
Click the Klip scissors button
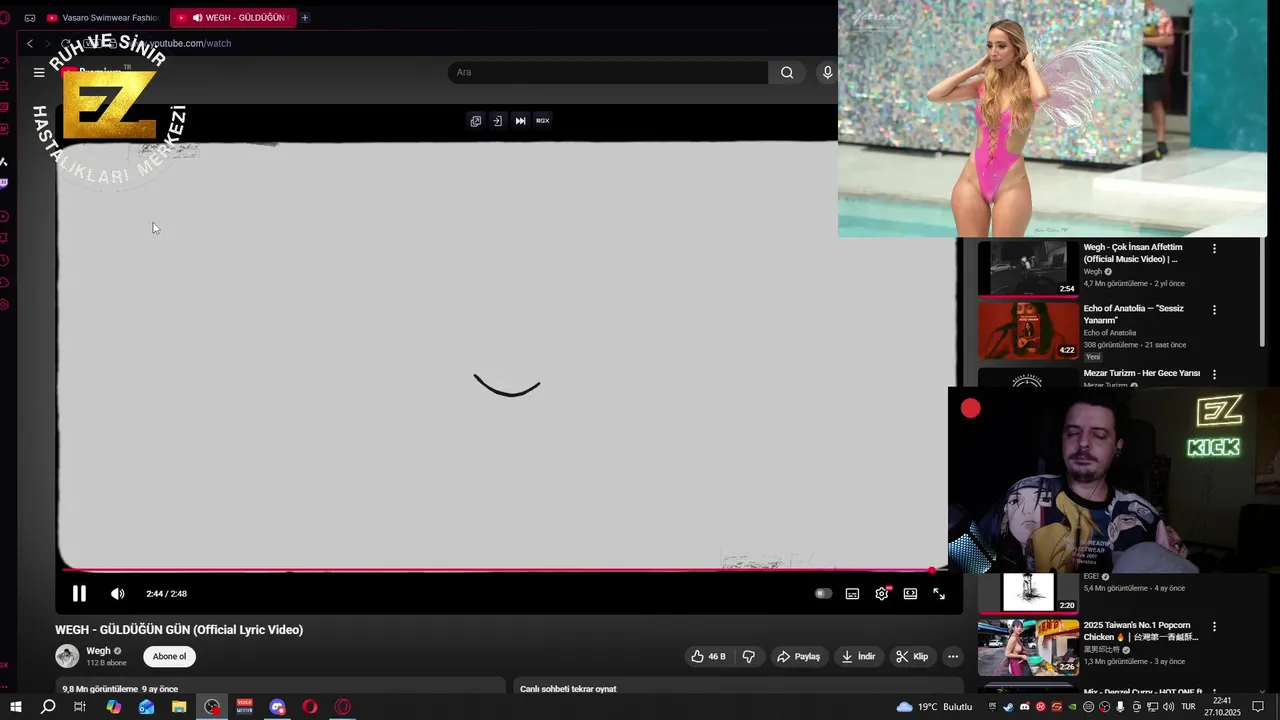[x=912, y=657]
